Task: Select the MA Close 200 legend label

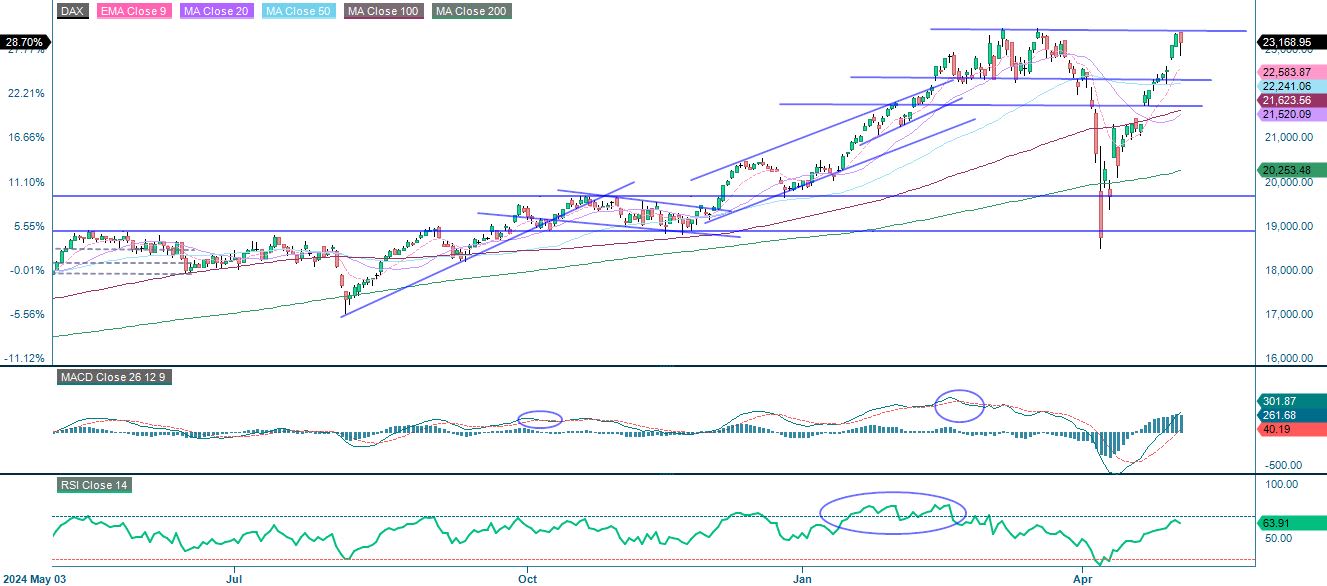Action: tap(471, 12)
